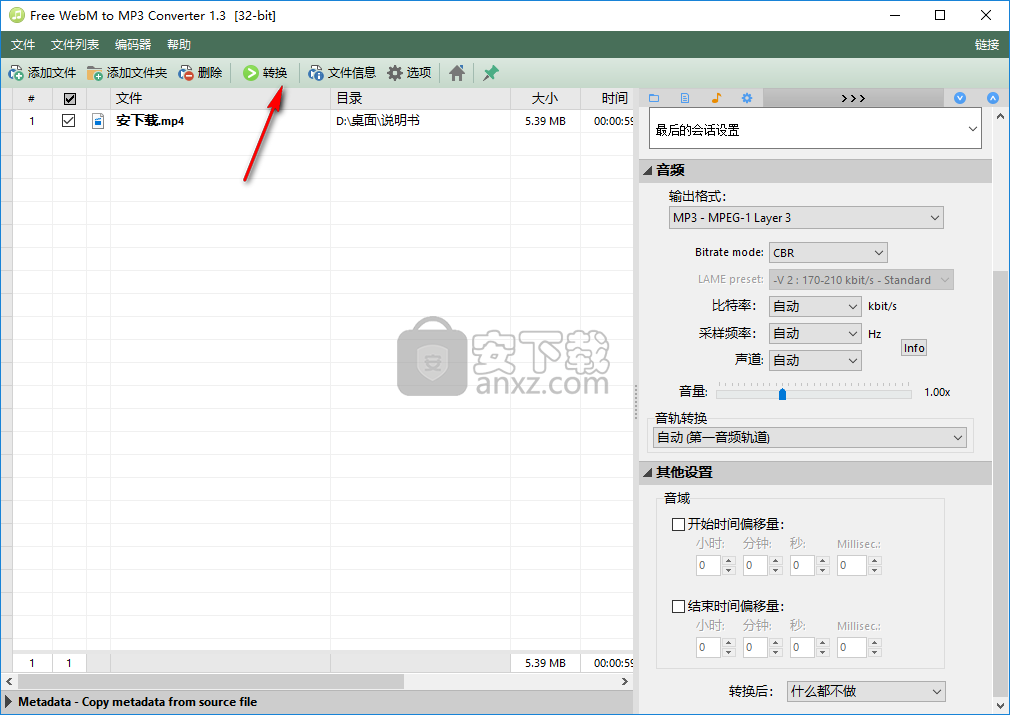
Task: Open the 帮助 menu
Action: (178, 44)
